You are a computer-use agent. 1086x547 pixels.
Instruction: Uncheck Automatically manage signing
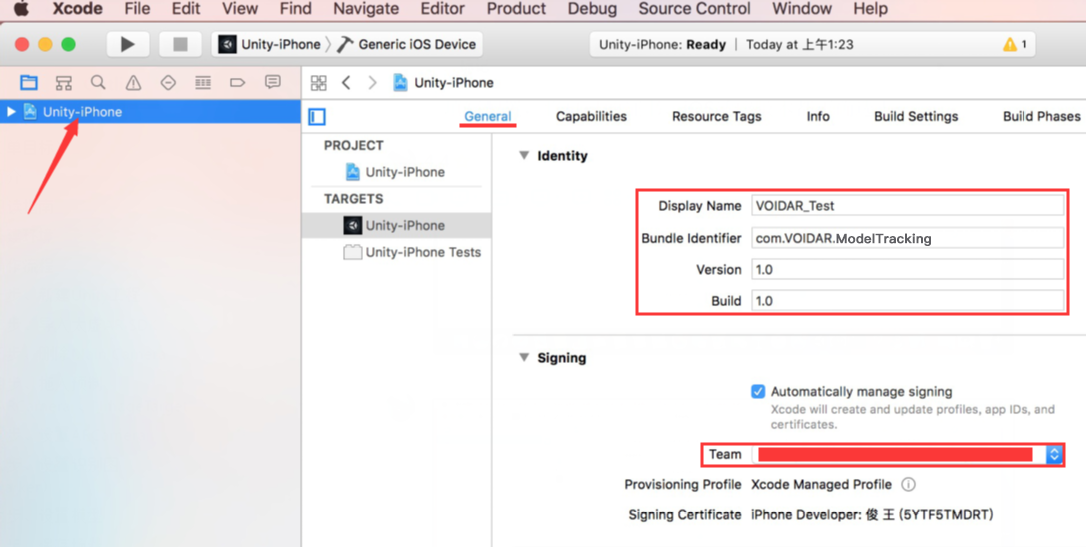(758, 391)
